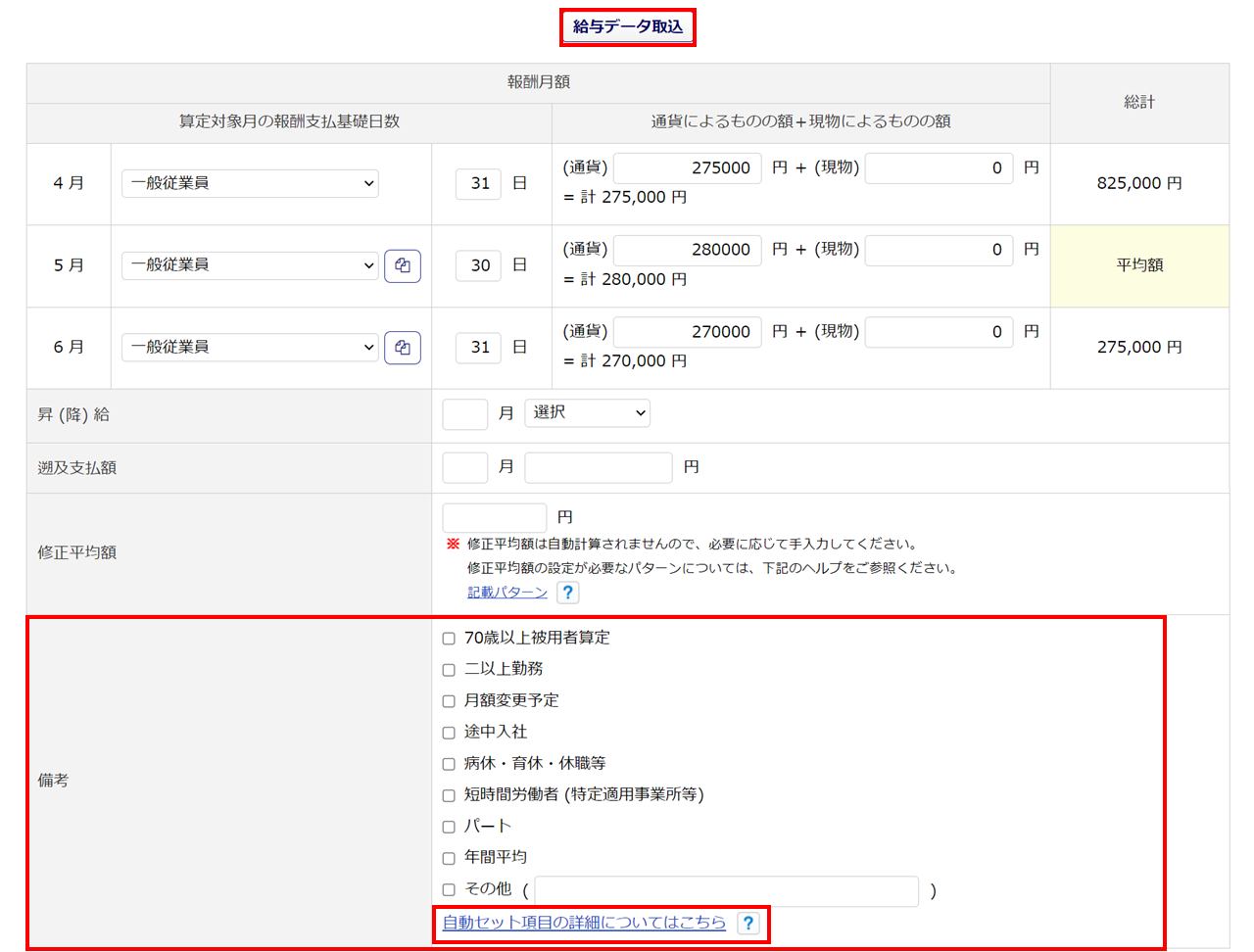Open help icon beside 自動セット項目 link
Image resolution: width=1254 pixels, height=952 pixels.
pos(748,923)
